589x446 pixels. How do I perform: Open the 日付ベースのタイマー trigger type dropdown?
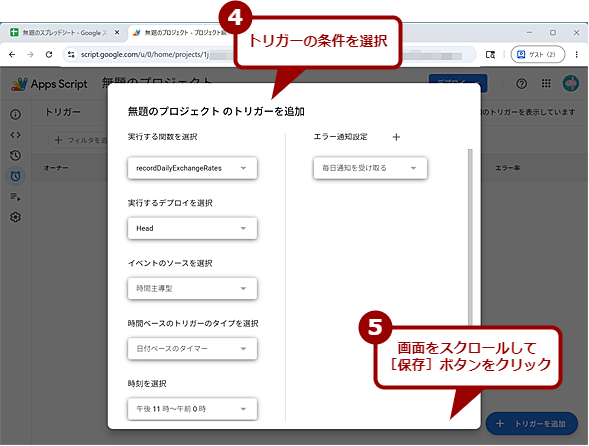click(192, 349)
